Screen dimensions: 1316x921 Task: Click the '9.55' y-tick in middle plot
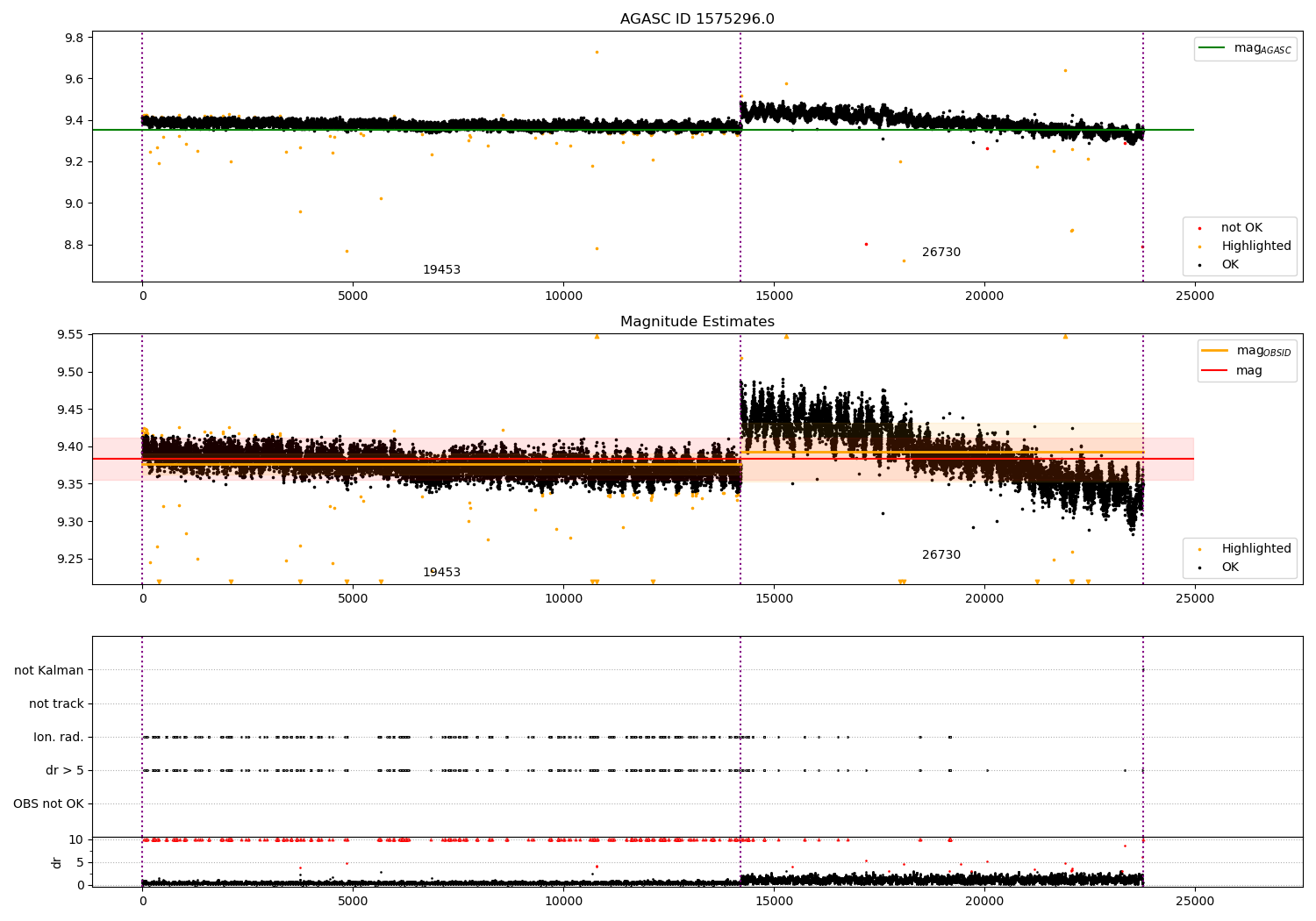click(x=71, y=335)
